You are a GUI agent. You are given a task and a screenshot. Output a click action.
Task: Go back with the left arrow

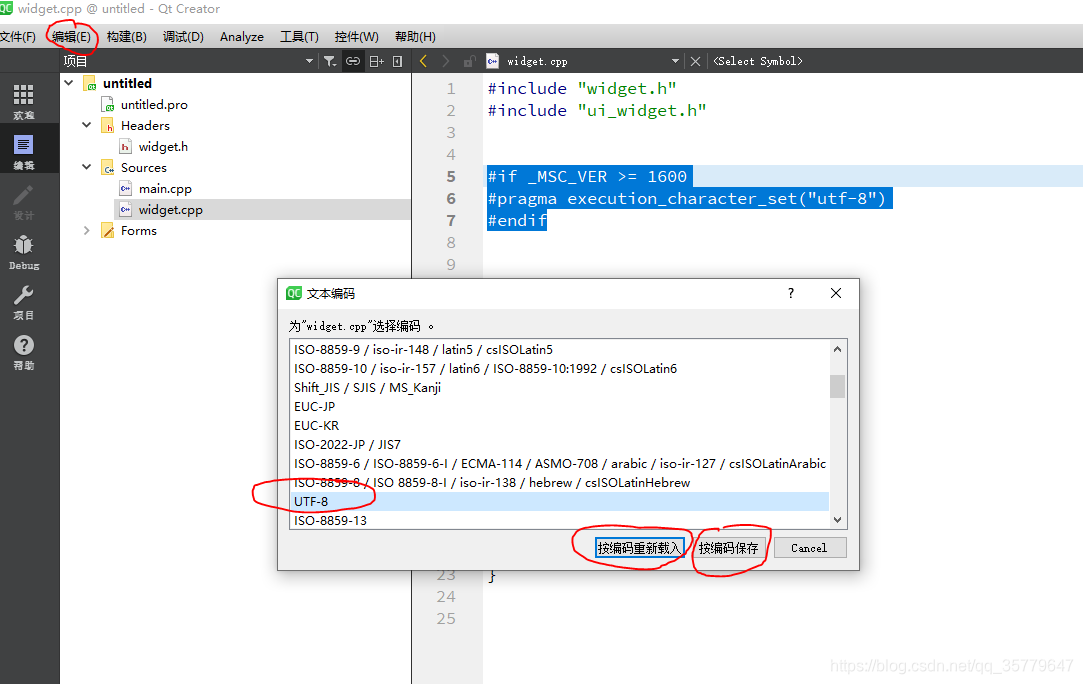point(423,61)
